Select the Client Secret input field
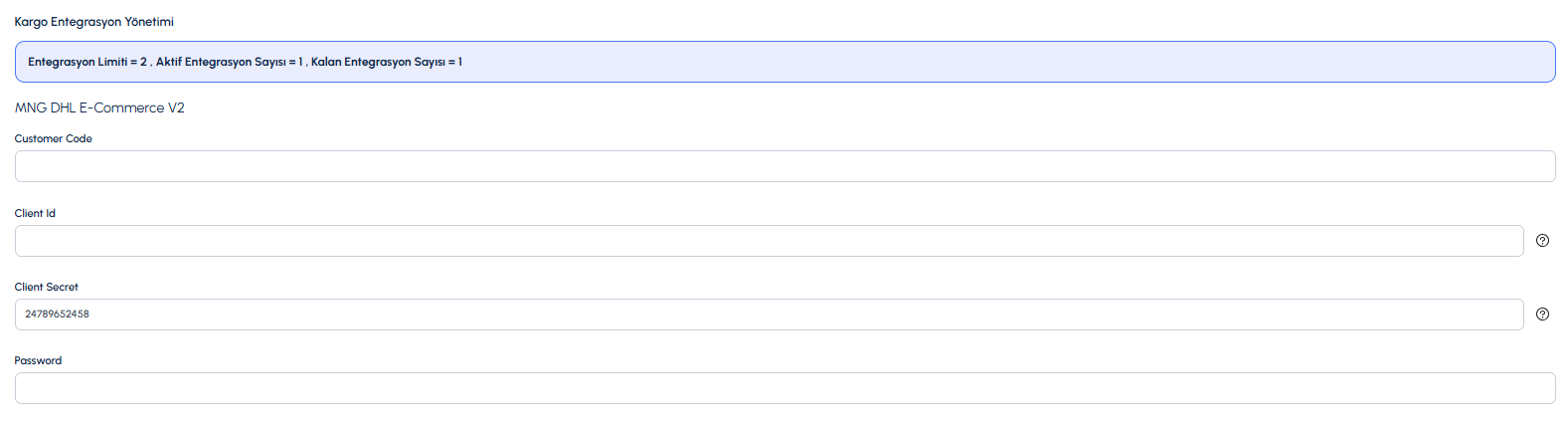Image resolution: width=1568 pixels, height=424 pixels. tap(769, 315)
